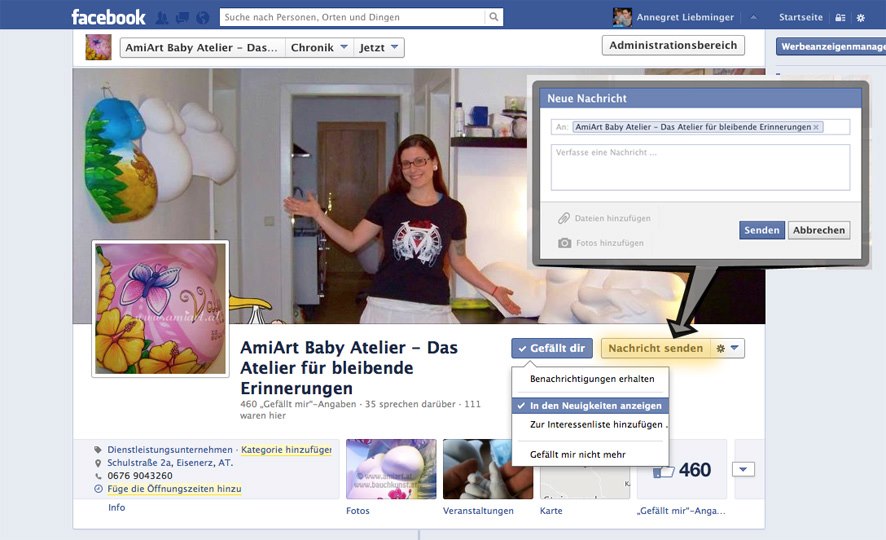Click Karte label

(x=551, y=511)
